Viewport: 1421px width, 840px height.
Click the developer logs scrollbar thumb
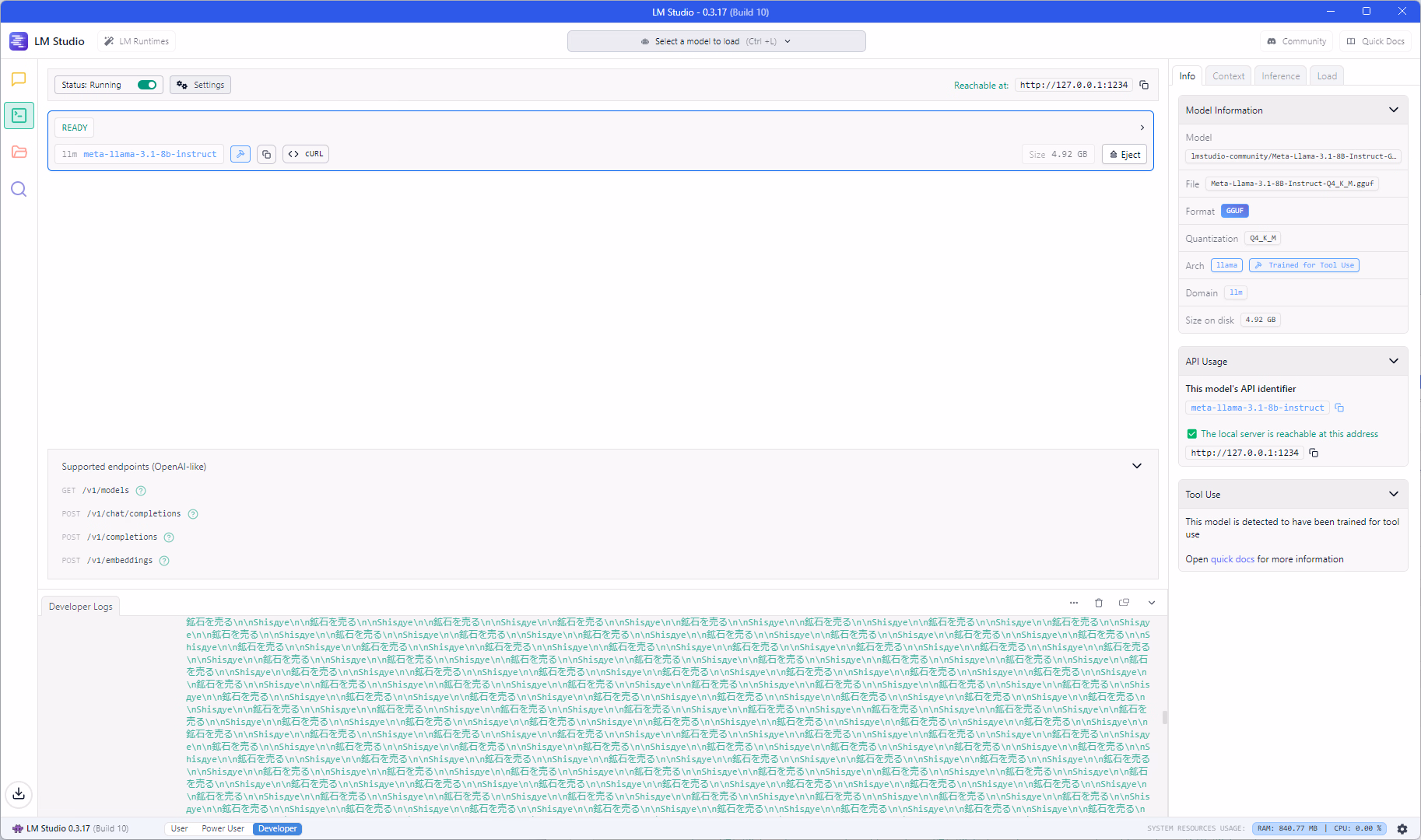[x=1164, y=717]
